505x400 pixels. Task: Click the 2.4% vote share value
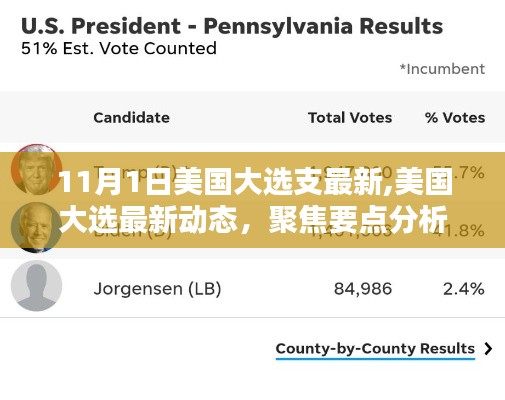coord(464,289)
